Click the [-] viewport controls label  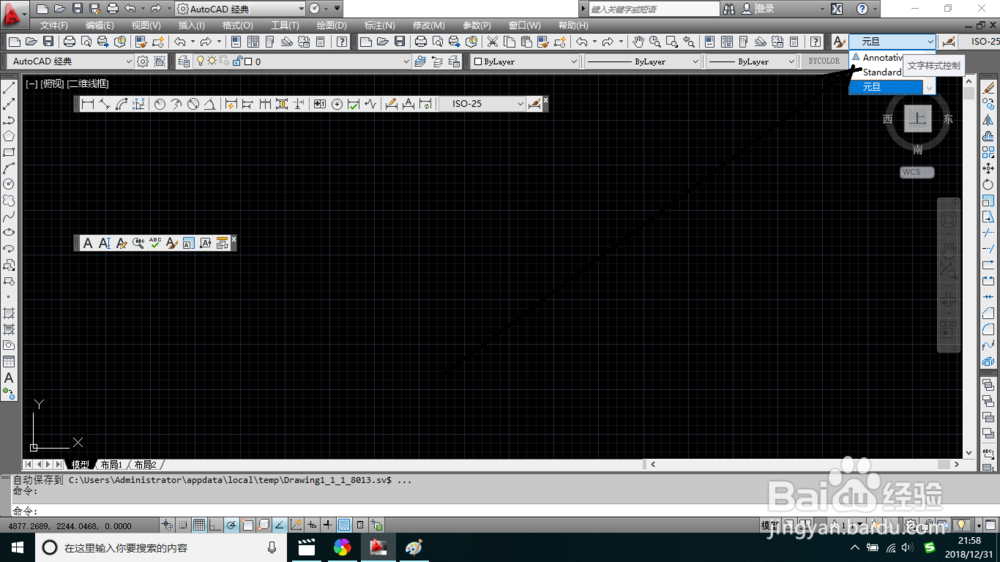pos(31,84)
